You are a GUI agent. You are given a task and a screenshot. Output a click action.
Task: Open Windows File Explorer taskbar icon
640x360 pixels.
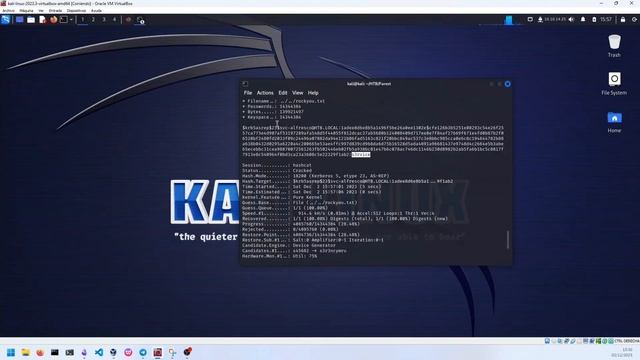tap(25, 352)
